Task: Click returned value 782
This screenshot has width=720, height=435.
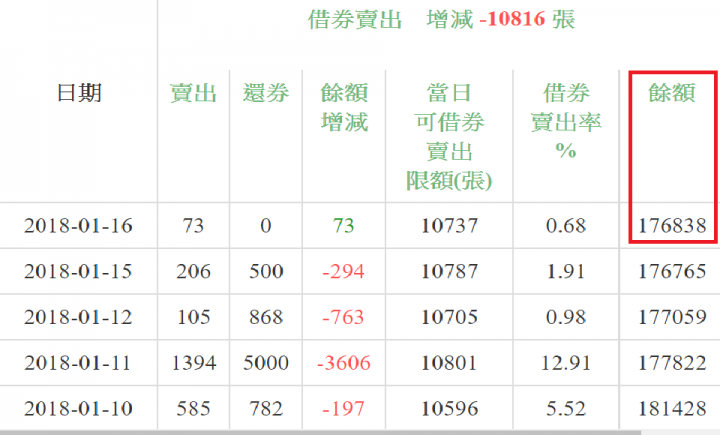Action: coord(266,408)
